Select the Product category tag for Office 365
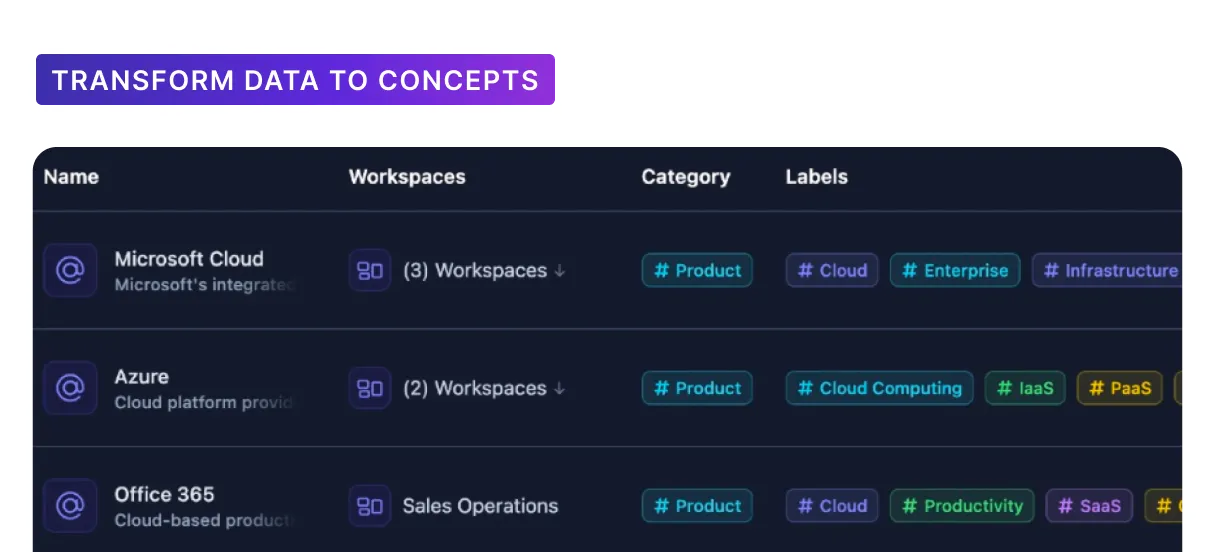Image resolution: width=1211 pixels, height=552 pixels. pos(697,506)
